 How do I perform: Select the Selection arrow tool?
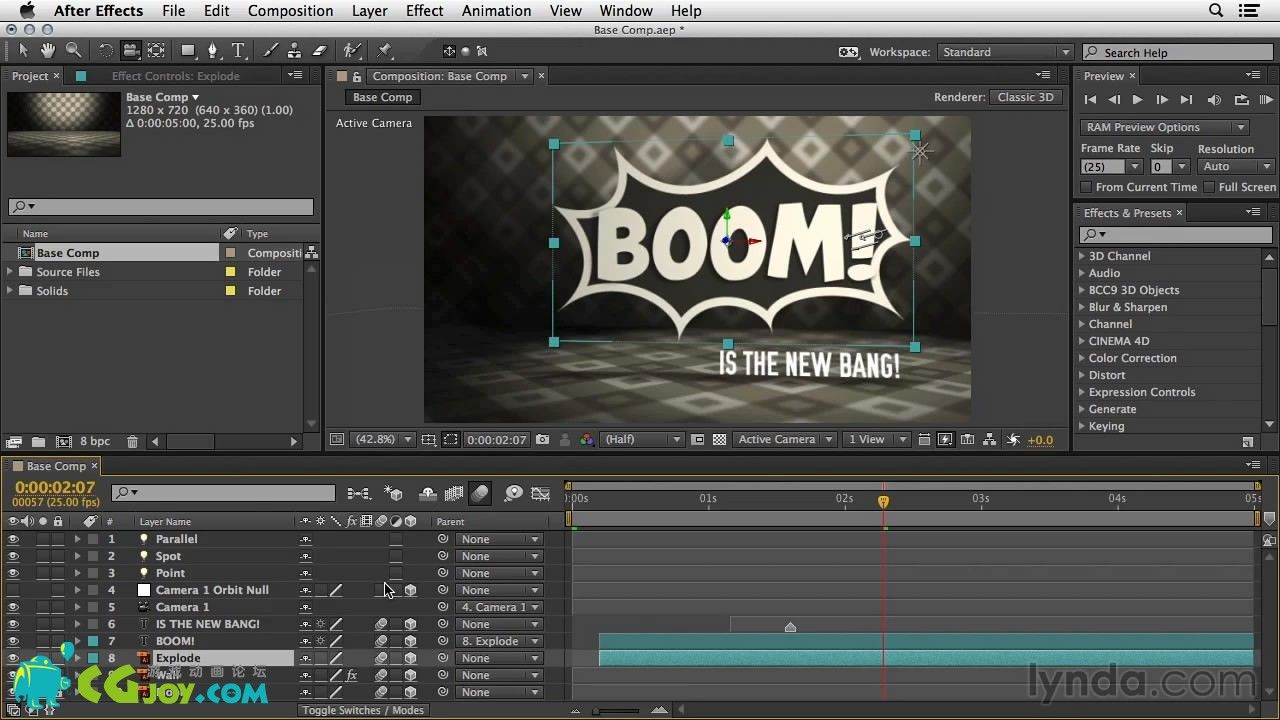24,50
